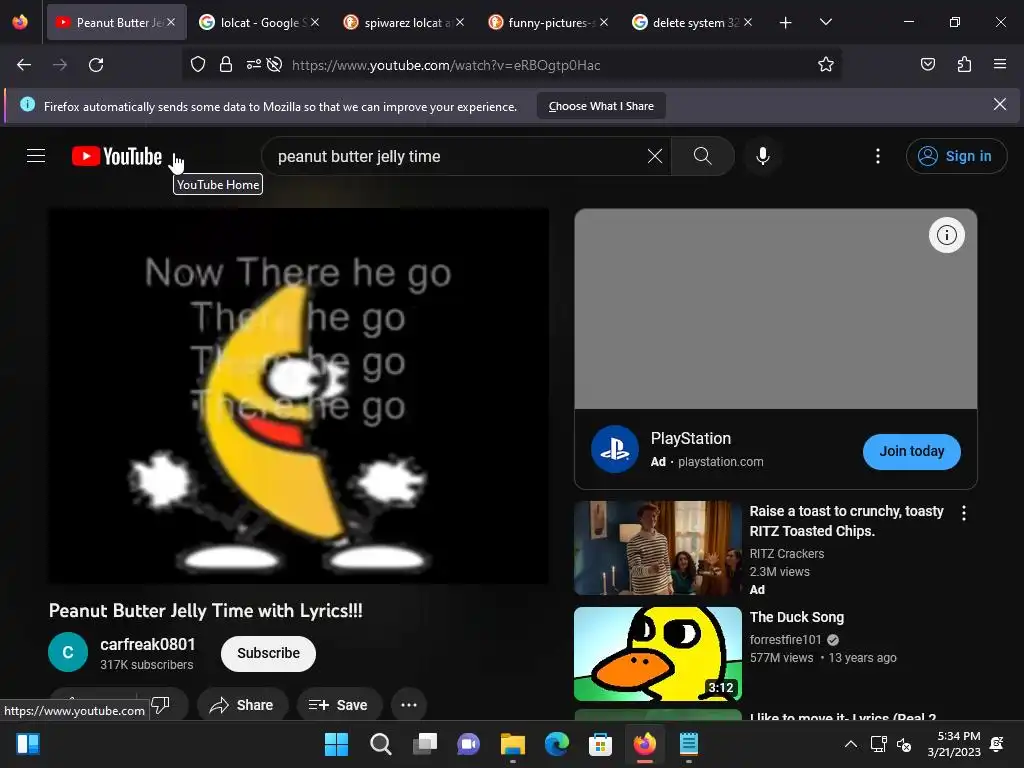The width and height of the screenshot is (1024, 768).
Task: Show hidden system tray icons
Action: click(850, 744)
